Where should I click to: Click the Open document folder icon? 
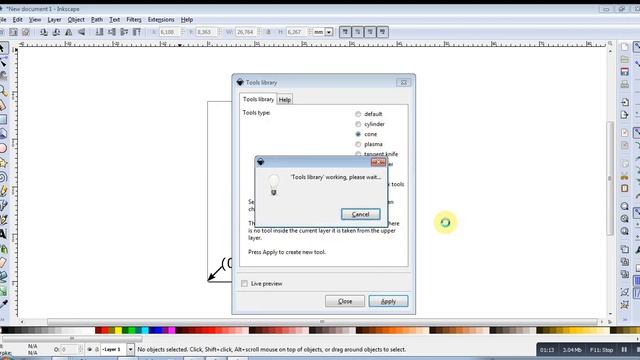point(624,60)
